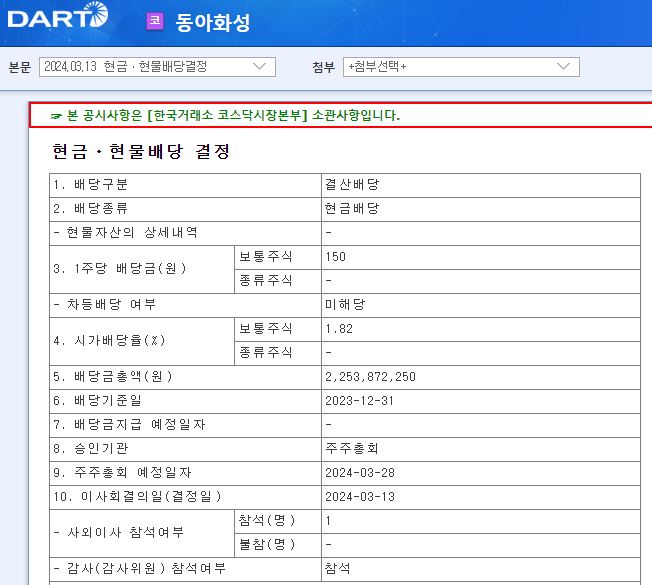Select the 7. 배당금지급 예정일자 label
The image size is (652, 585).
[129, 425]
